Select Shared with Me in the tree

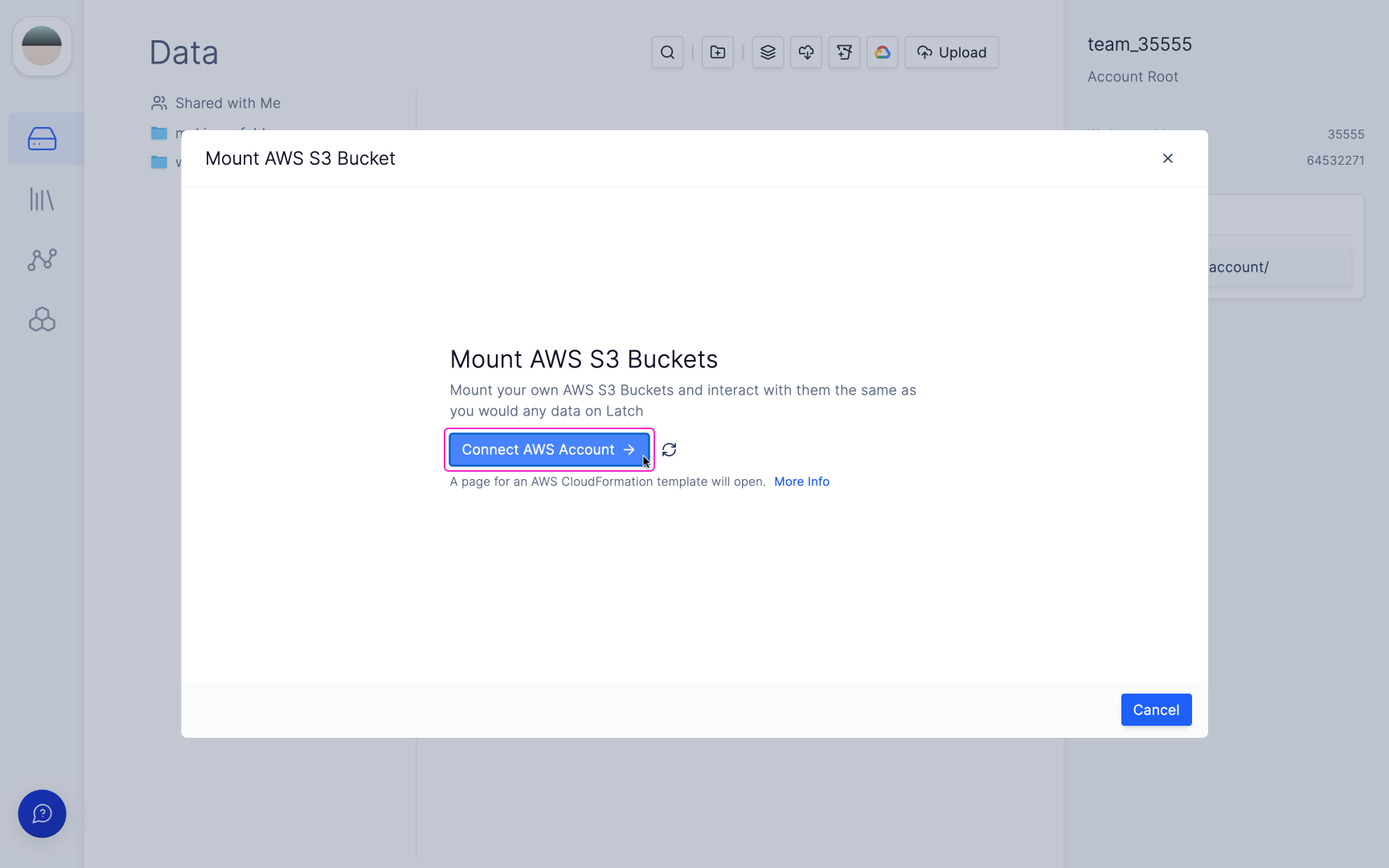pyautogui.click(x=216, y=103)
